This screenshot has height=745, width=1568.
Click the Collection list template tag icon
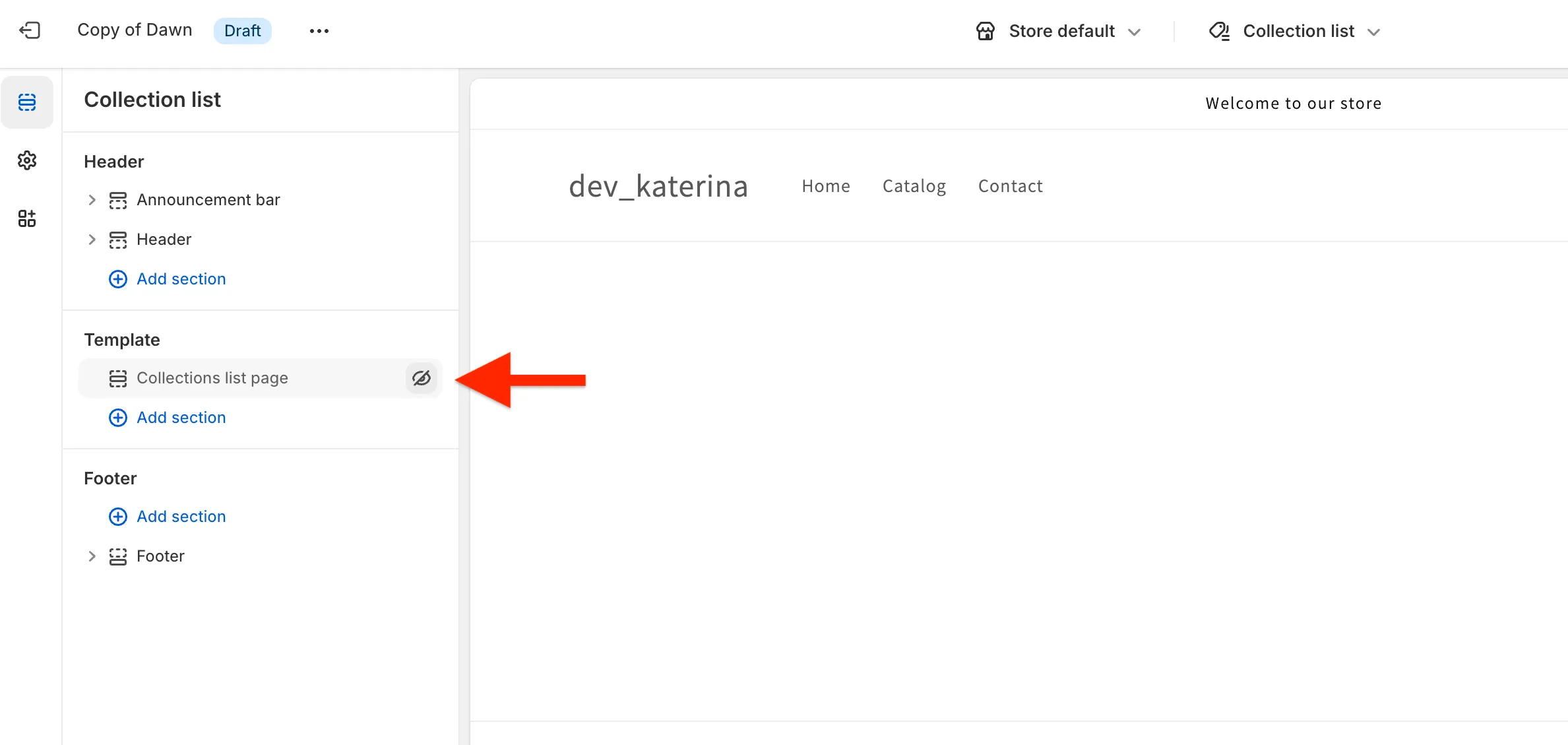(x=1219, y=31)
